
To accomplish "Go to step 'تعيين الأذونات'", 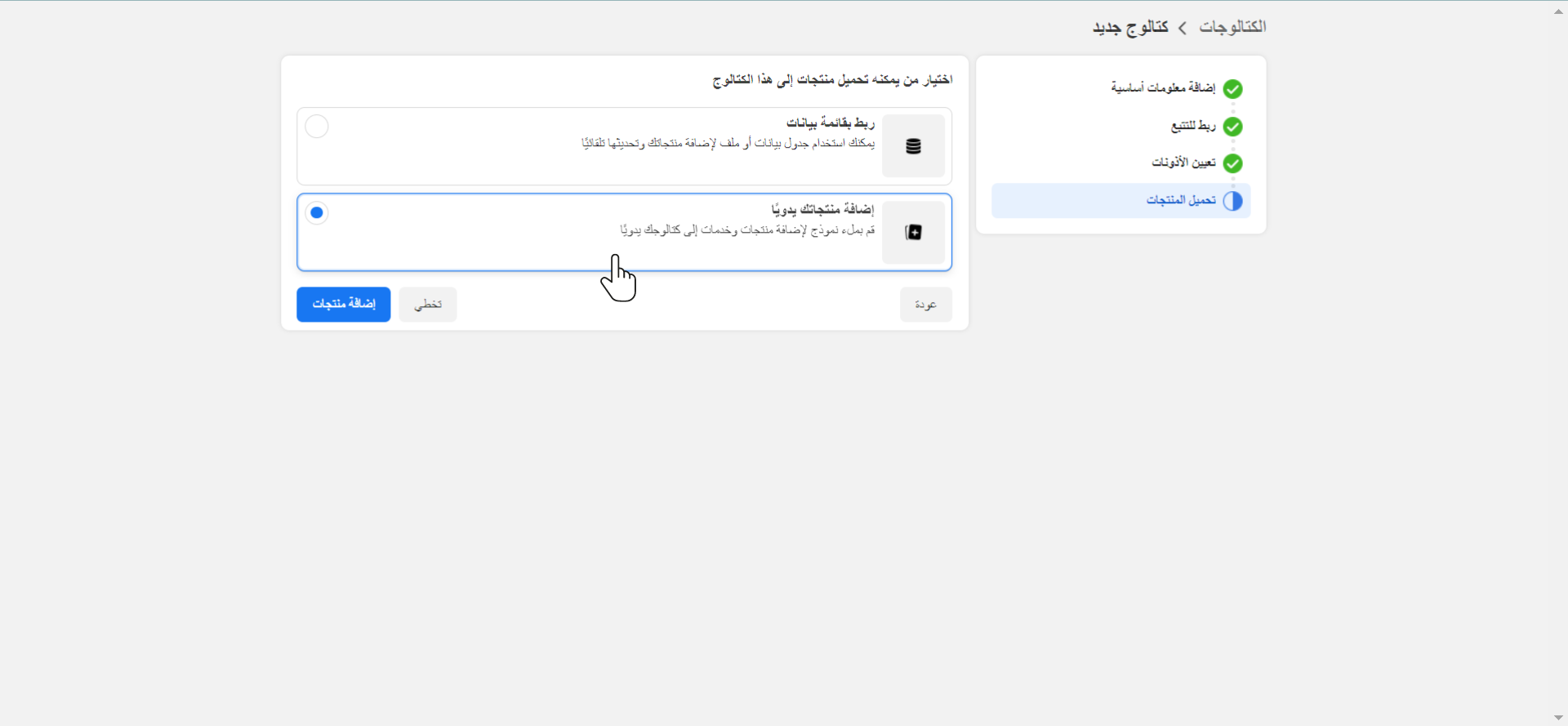I will click(x=1183, y=163).
